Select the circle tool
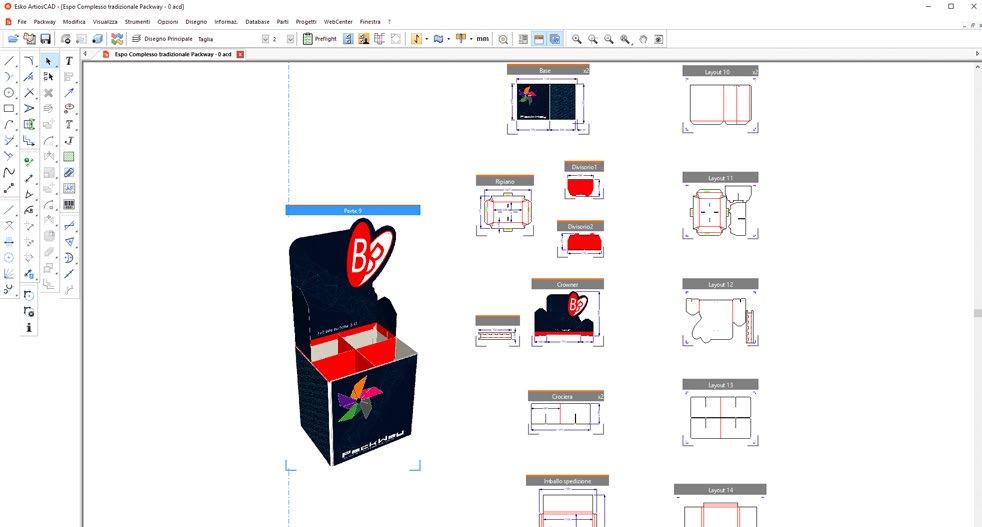982x527 pixels. click(9, 93)
